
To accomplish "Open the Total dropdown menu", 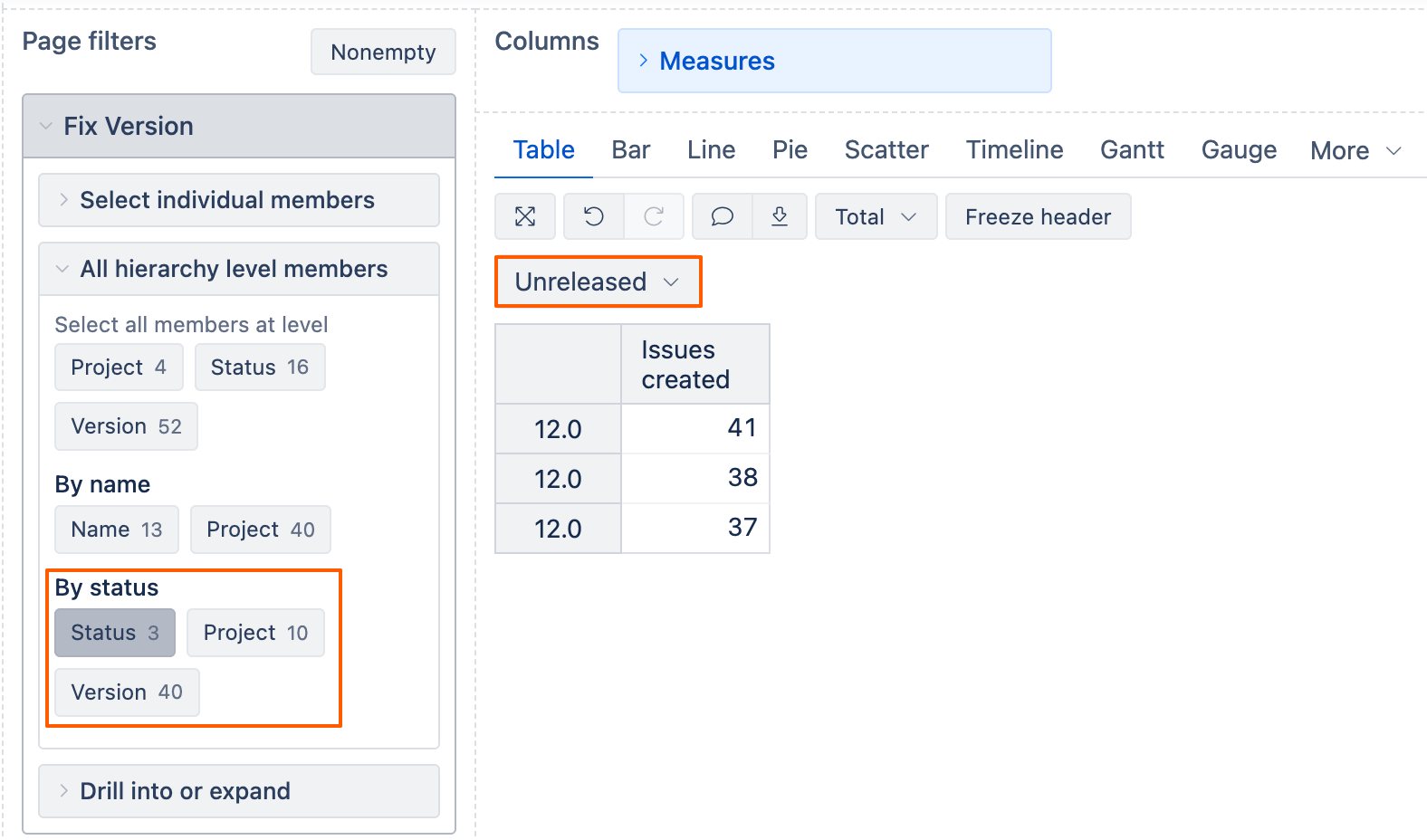I will pyautogui.click(x=876, y=216).
